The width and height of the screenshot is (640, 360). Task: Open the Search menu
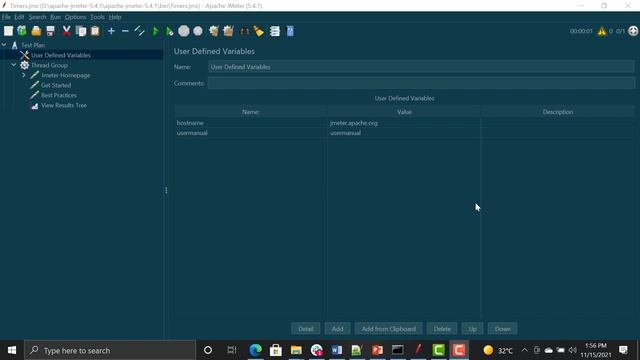[37, 17]
